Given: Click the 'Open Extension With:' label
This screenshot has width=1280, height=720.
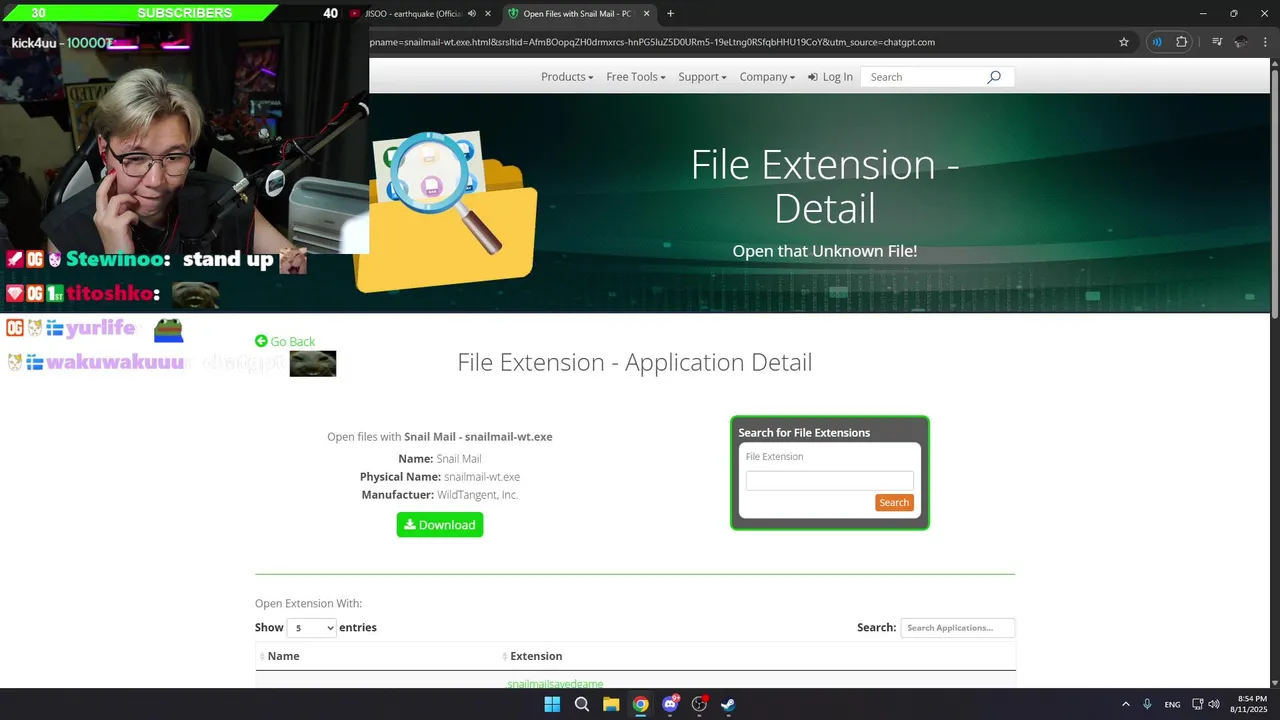Looking at the screenshot, I should tap(308, 604).
